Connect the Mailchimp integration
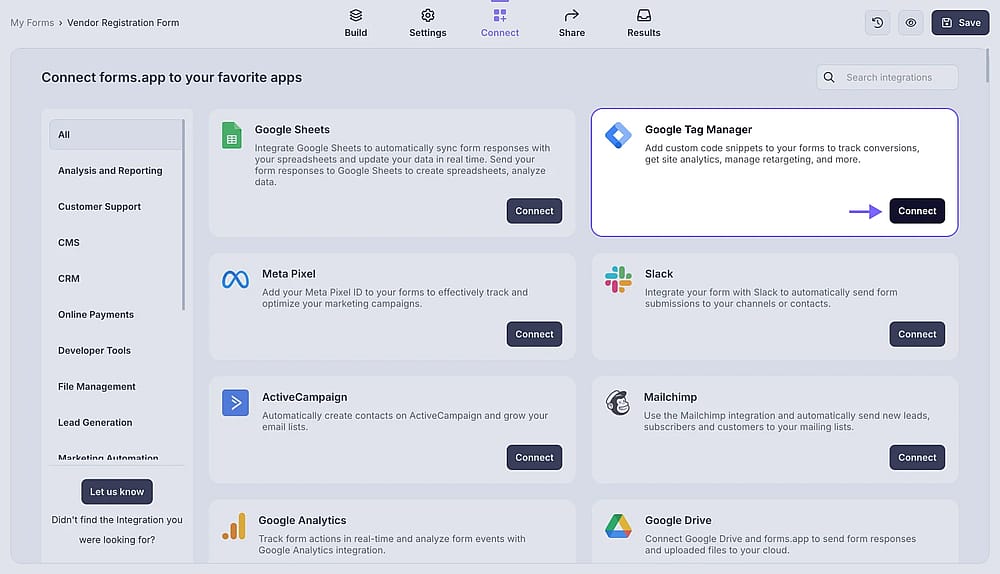 coord(917,457)
